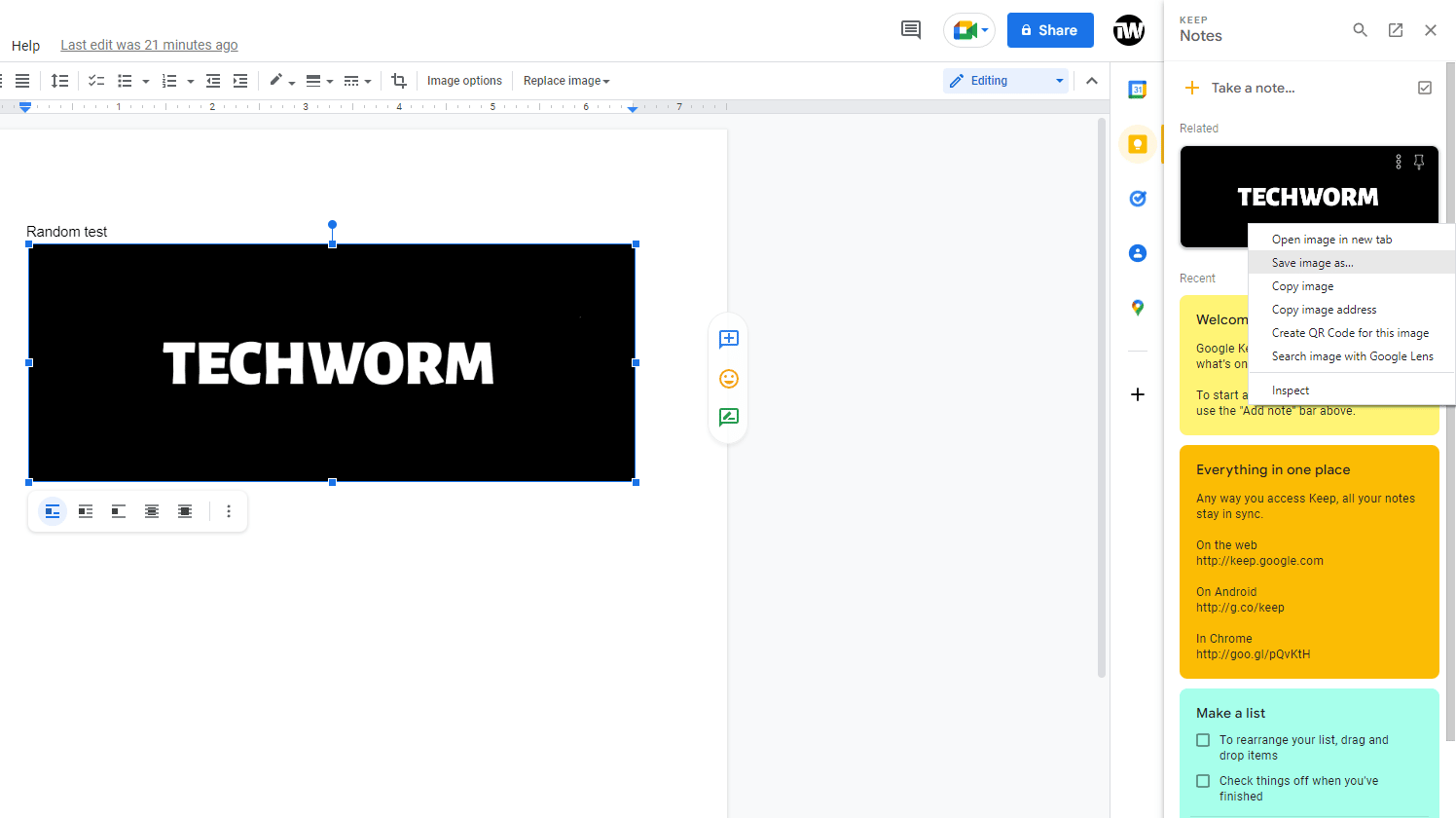
Task: Decrease the indent
Action: [x=213, y=81]
